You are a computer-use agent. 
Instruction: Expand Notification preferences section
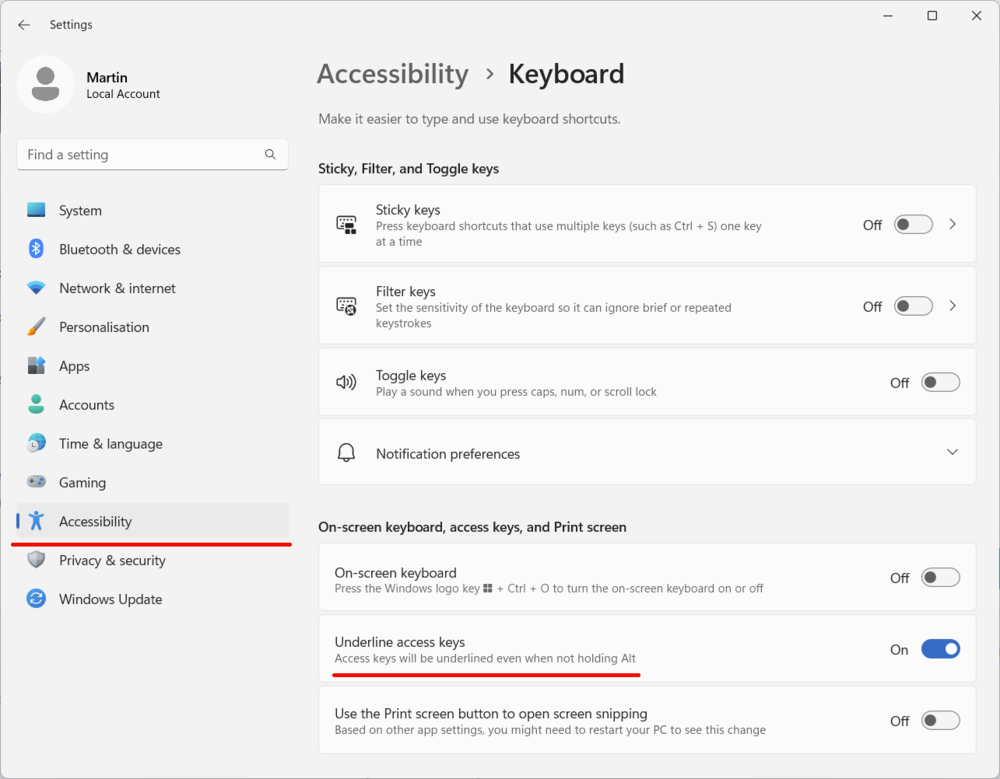pos(951,453)
